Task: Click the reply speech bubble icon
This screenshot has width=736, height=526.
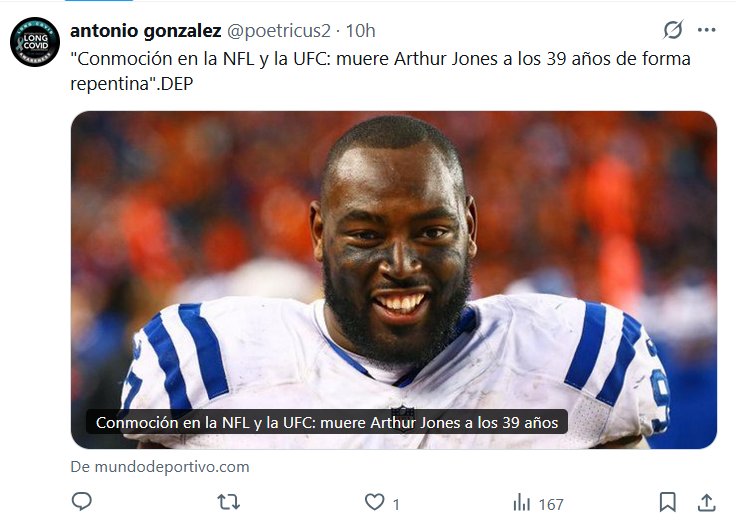Action: 82,502
